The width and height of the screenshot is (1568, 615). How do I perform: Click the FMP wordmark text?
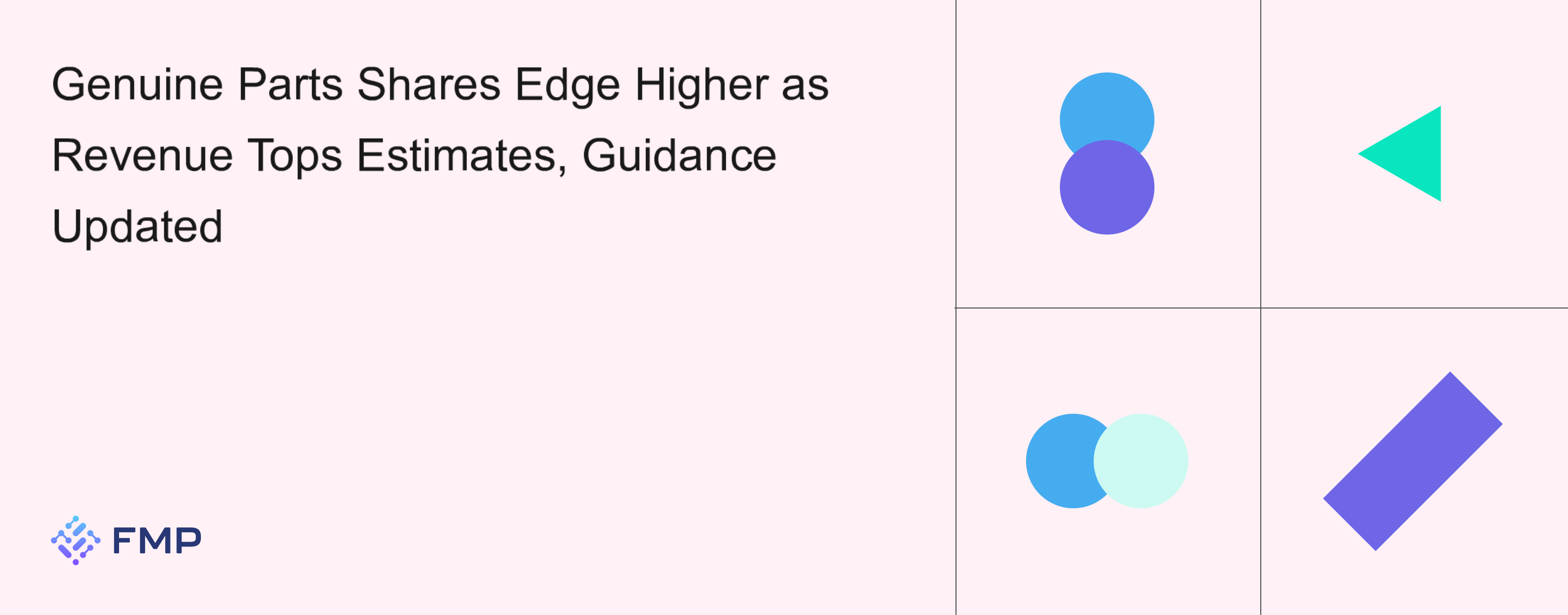coord(157,540)
